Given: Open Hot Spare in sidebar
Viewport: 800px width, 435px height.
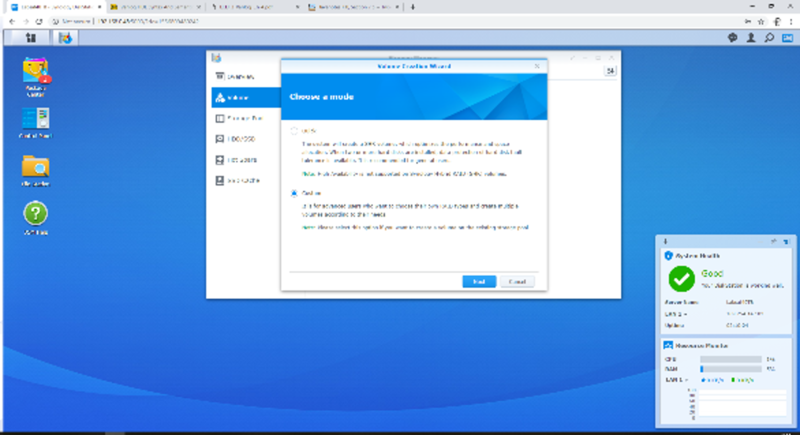Looking at the screenshot, I should 246,160.
